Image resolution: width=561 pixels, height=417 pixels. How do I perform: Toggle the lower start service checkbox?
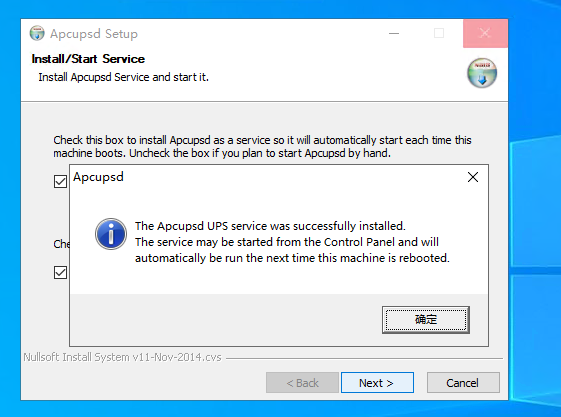(60, 273)
